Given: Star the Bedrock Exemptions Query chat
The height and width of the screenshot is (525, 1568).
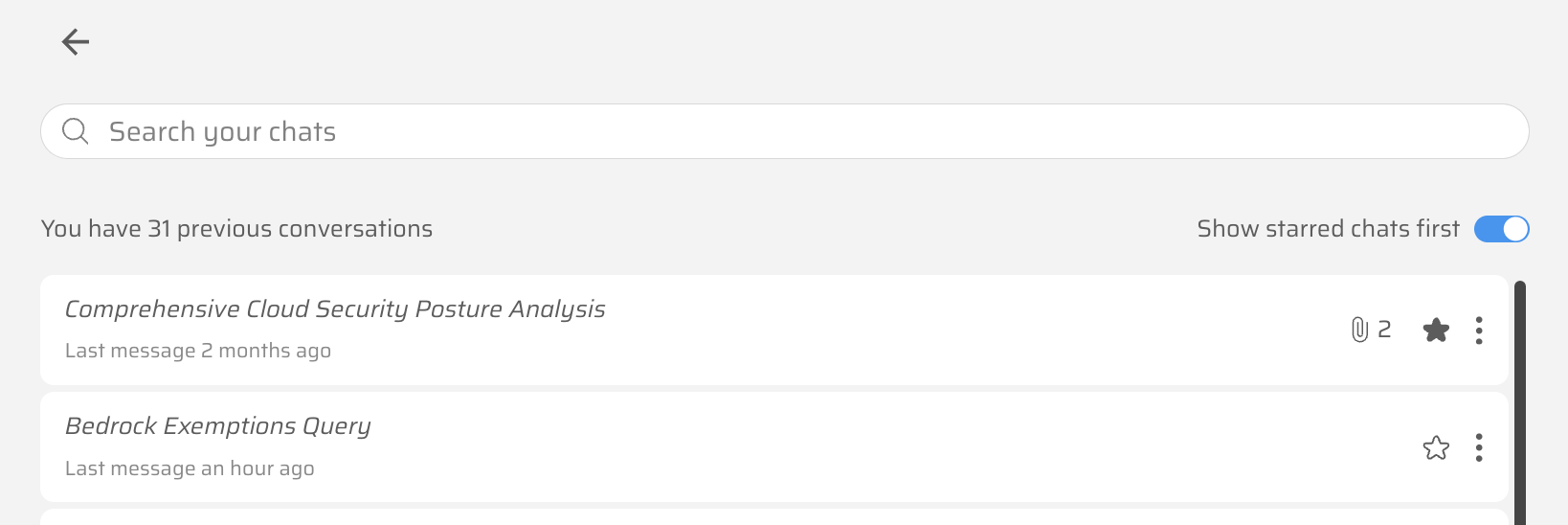Looking at the screenshot, I should pyautogui.click(x=1436, y=447).
